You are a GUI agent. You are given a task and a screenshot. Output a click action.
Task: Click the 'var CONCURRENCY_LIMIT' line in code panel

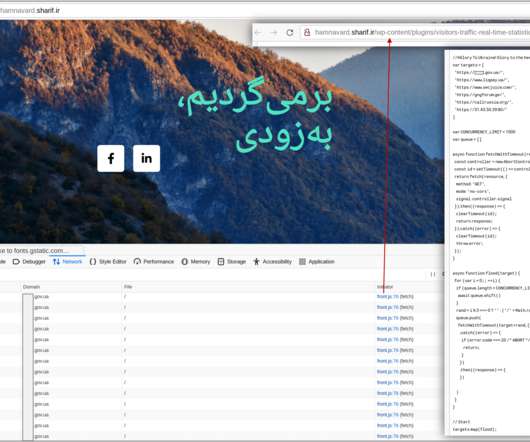click(x=484, y=132)
